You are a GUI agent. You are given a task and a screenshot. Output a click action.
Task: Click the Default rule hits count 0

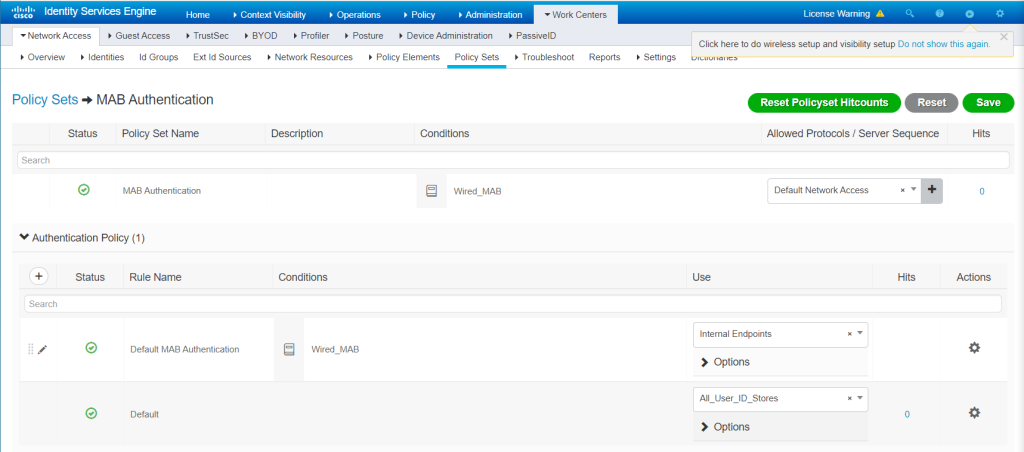tap(907, 414)
